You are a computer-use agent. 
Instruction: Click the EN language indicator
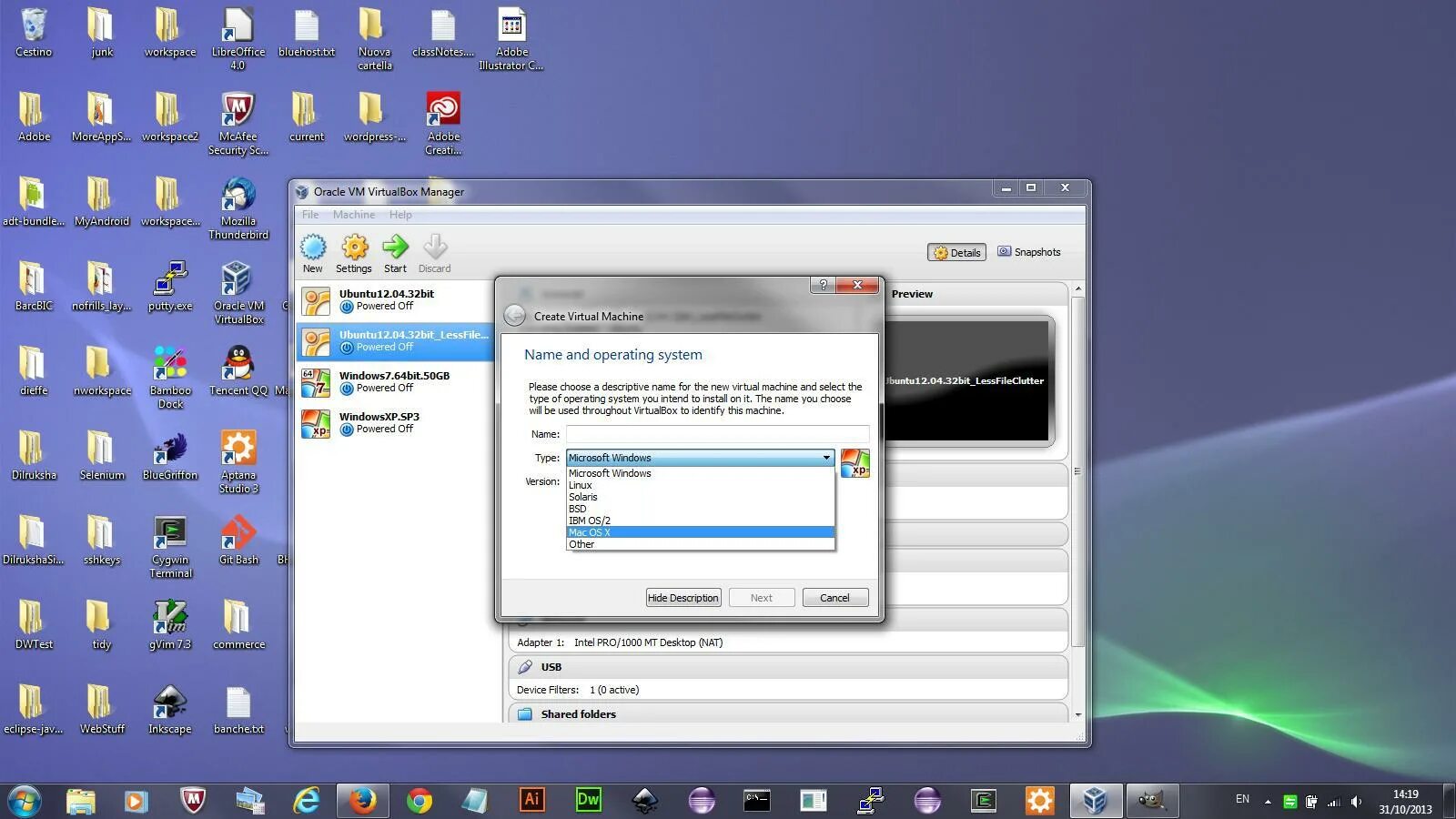click(1242, 799)
